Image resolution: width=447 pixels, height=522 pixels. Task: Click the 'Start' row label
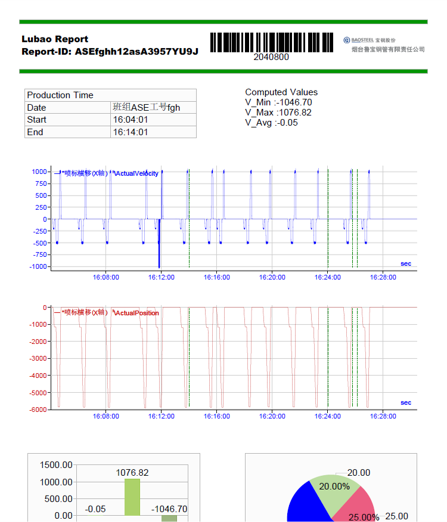36,120
